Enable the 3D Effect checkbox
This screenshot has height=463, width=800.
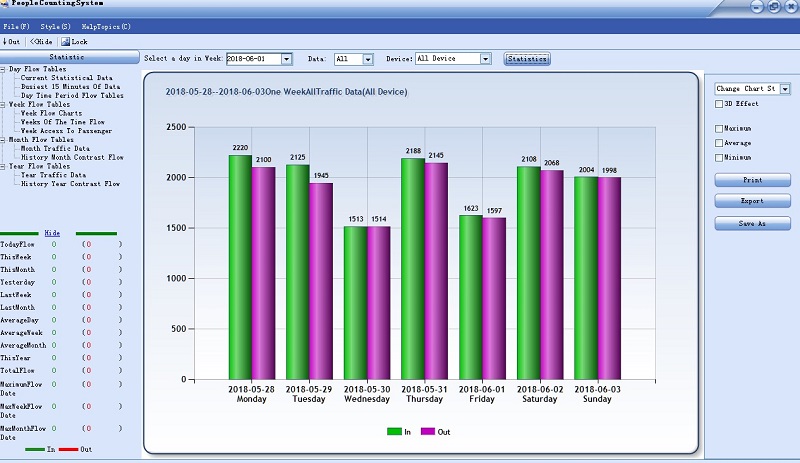[719, 104]
